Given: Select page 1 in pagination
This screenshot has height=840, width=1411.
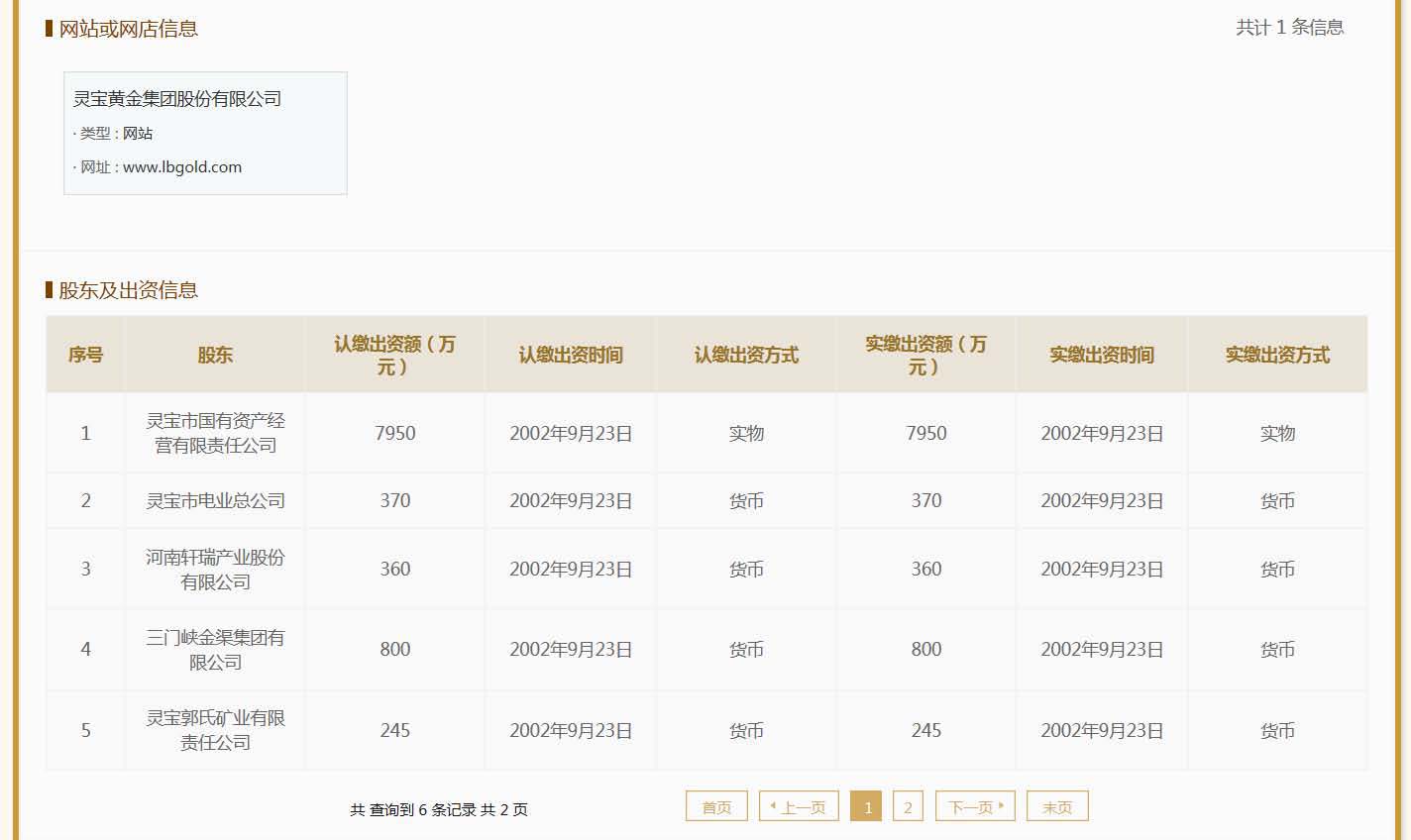Looking at the screenshot, I should [x=867, y=806].
